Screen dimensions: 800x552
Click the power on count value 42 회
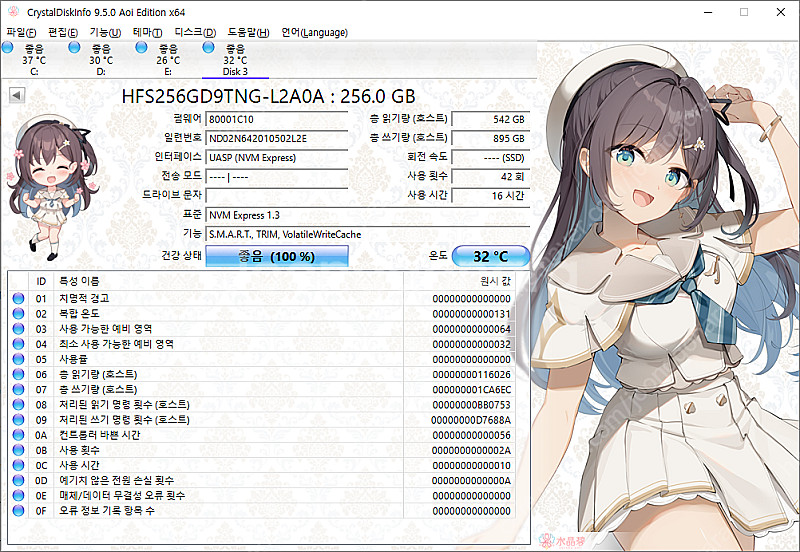pos(491,177)
